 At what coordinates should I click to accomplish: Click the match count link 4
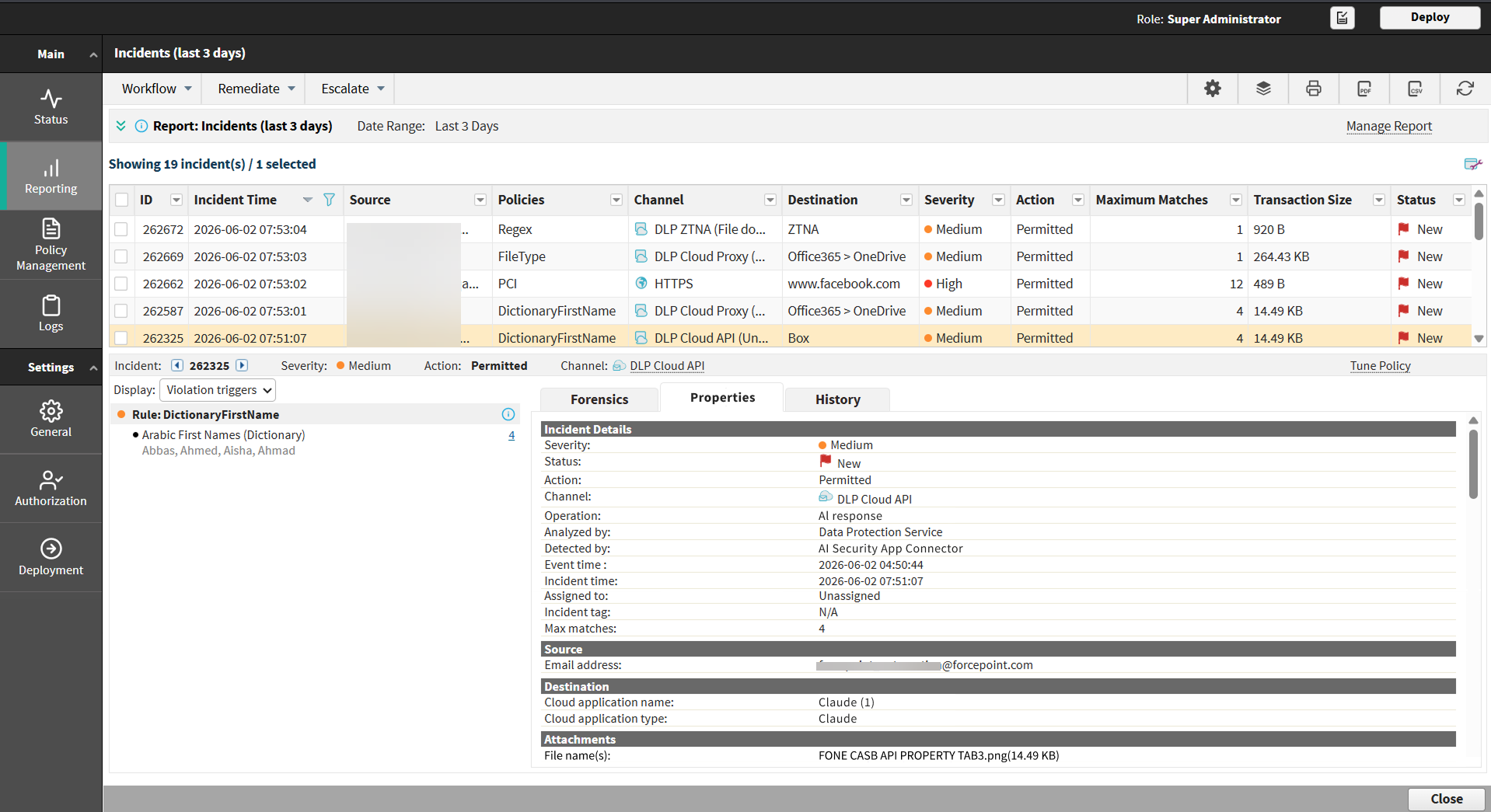(x=512, y=435)
